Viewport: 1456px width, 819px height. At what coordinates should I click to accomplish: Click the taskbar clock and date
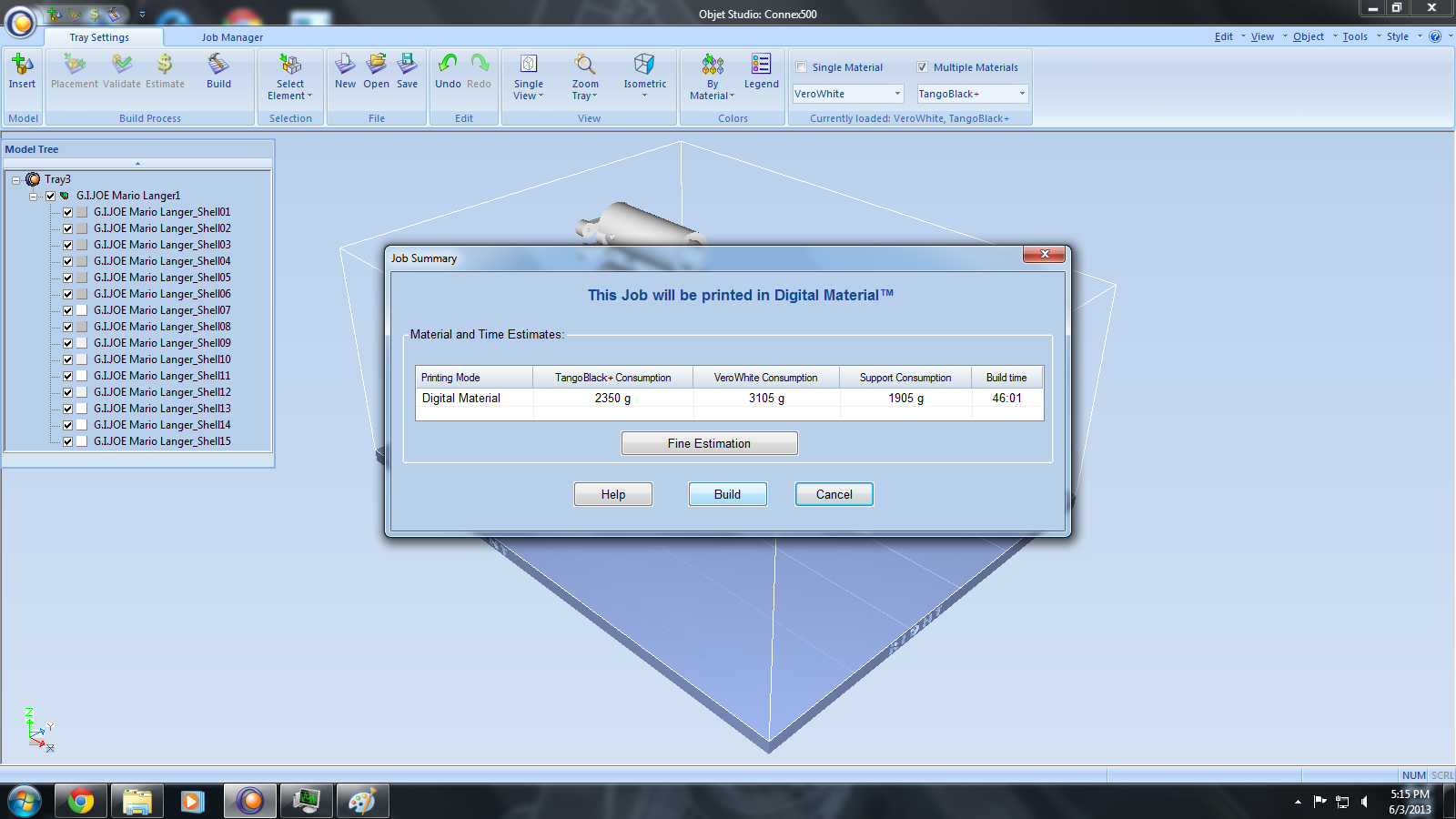click(x=1410, y=802)
